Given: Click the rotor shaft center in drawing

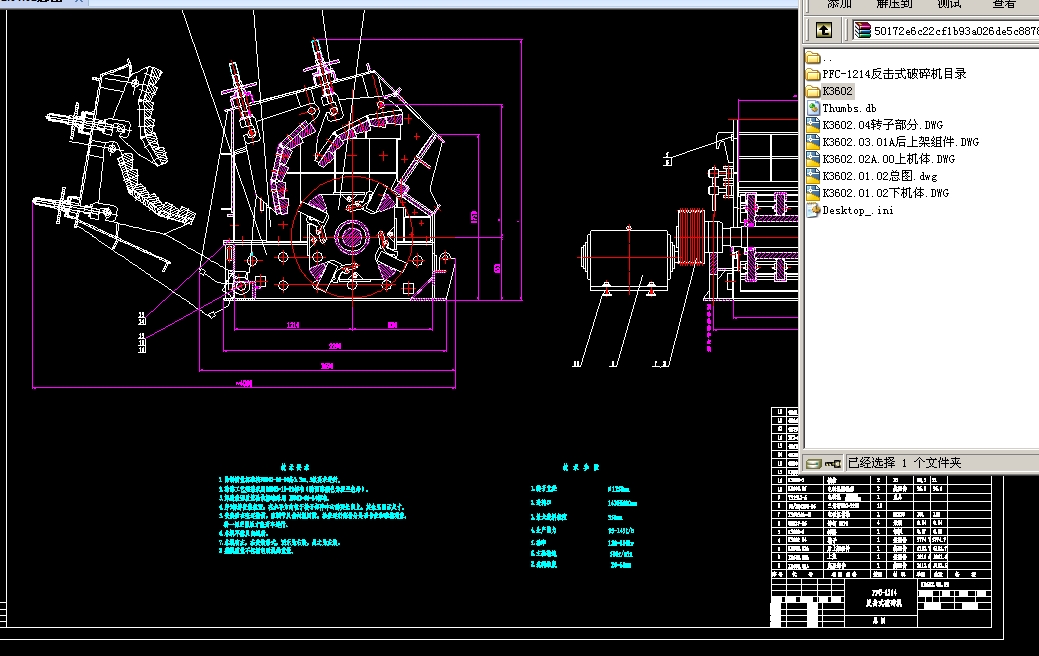Looking at the screenshot, I should tap(352, 236).
